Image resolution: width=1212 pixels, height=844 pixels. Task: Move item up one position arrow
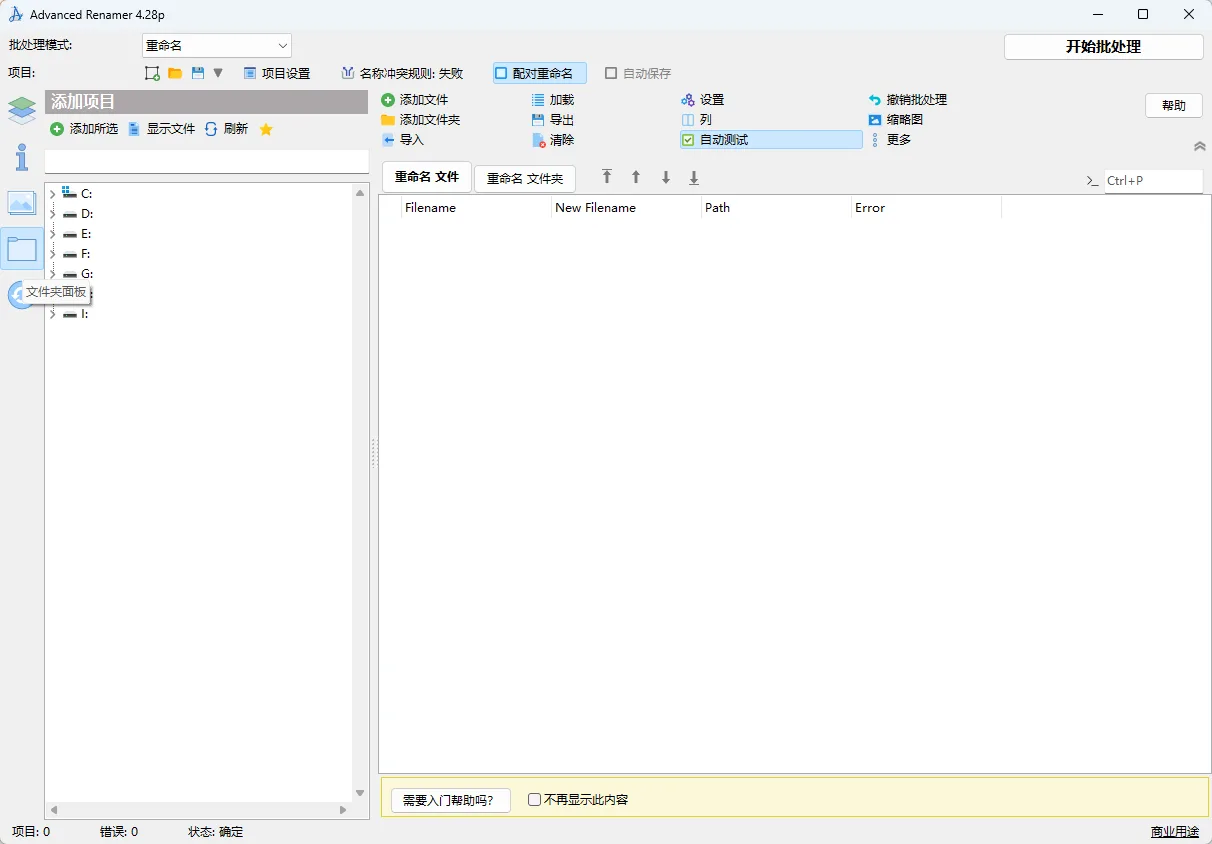[x=636, y=177]
